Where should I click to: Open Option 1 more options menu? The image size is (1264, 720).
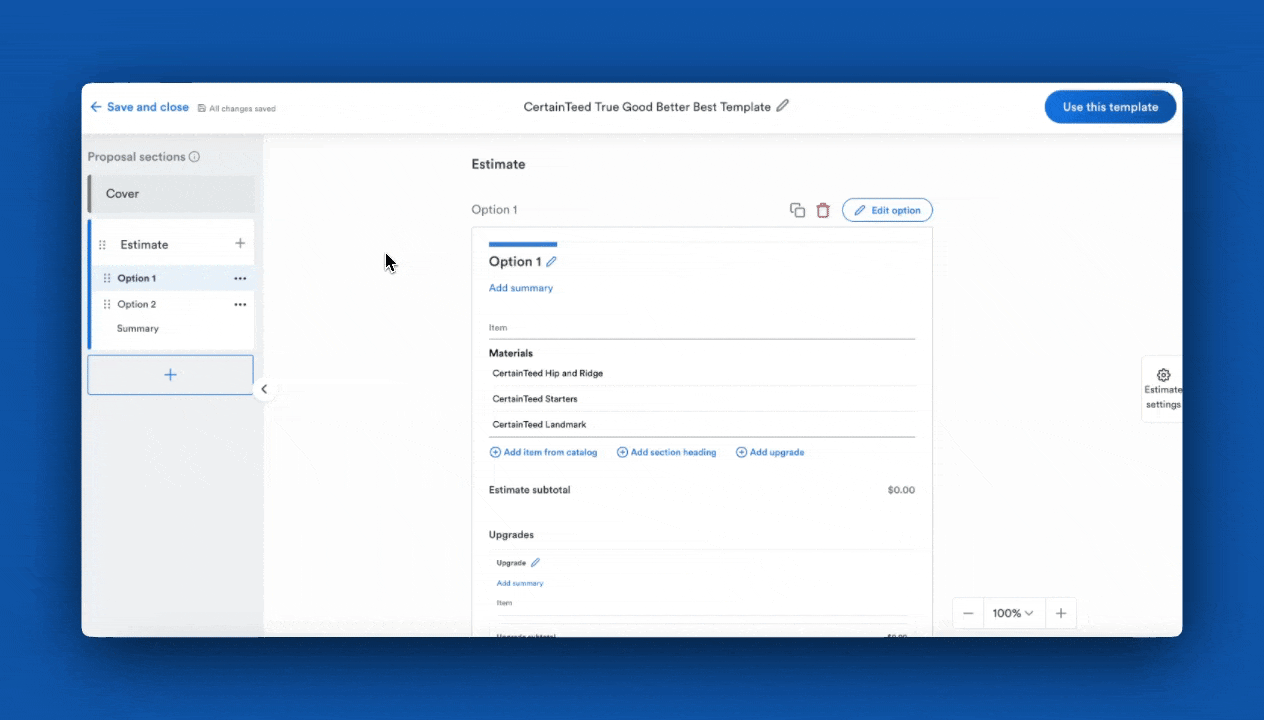[x=240, y=278]
